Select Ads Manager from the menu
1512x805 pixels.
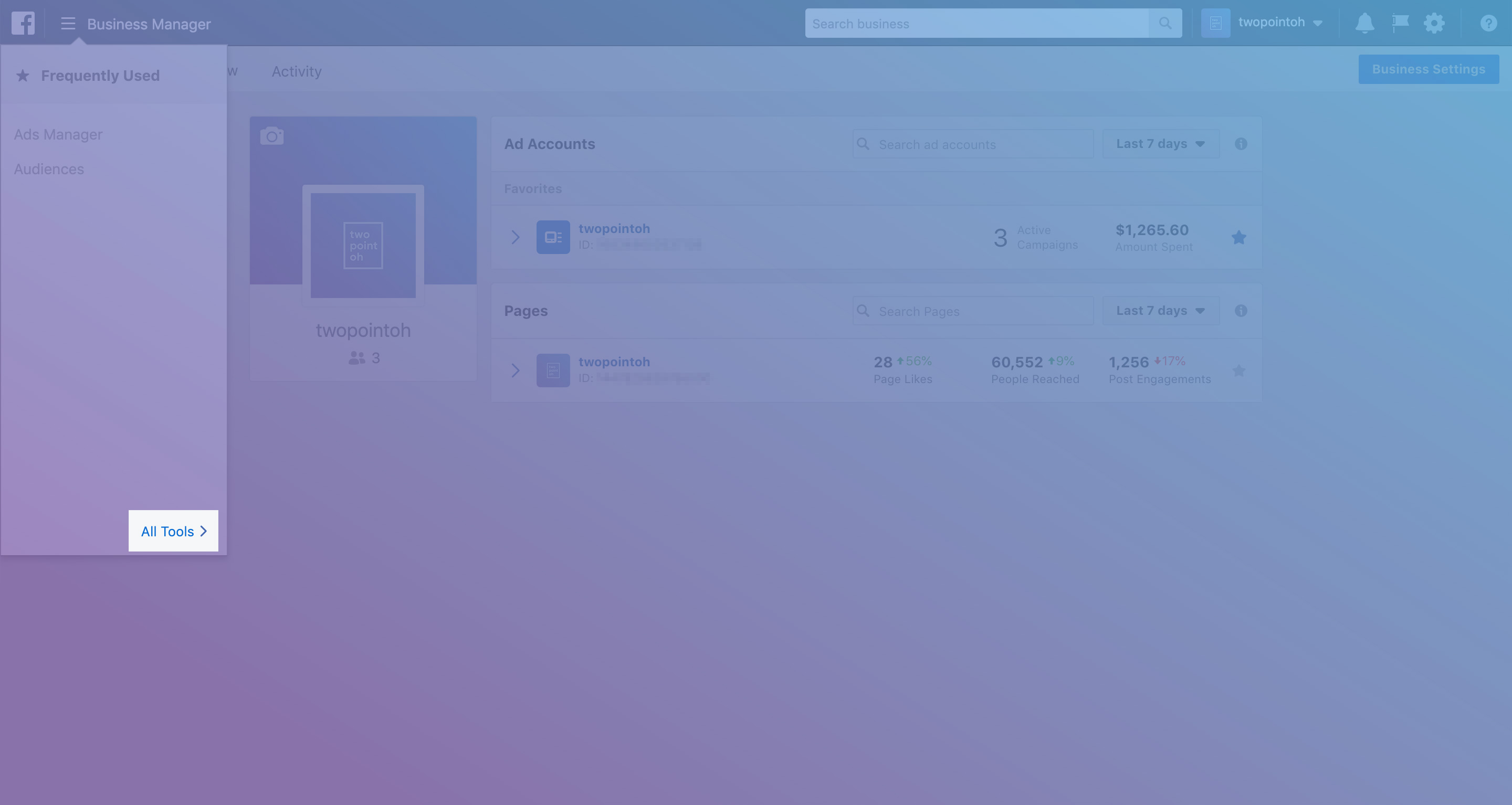pos(58,134)
